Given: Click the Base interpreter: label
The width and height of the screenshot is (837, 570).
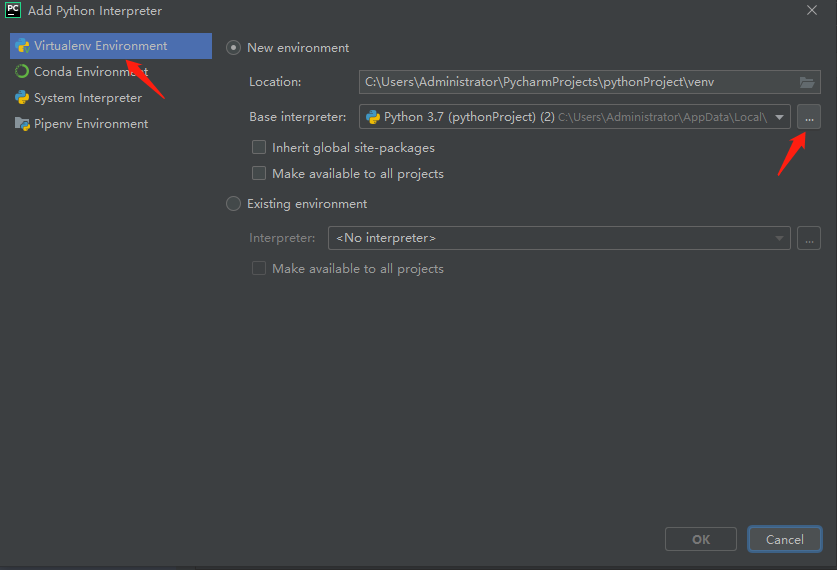Looking at the screenshot, I should pos(297,117).
